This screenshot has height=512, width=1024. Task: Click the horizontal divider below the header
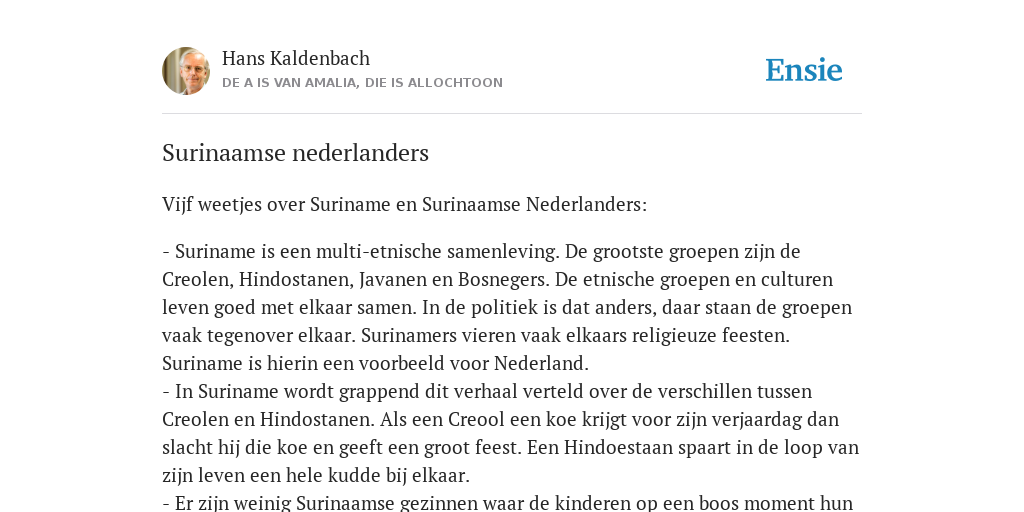click(x=512, y=114)
